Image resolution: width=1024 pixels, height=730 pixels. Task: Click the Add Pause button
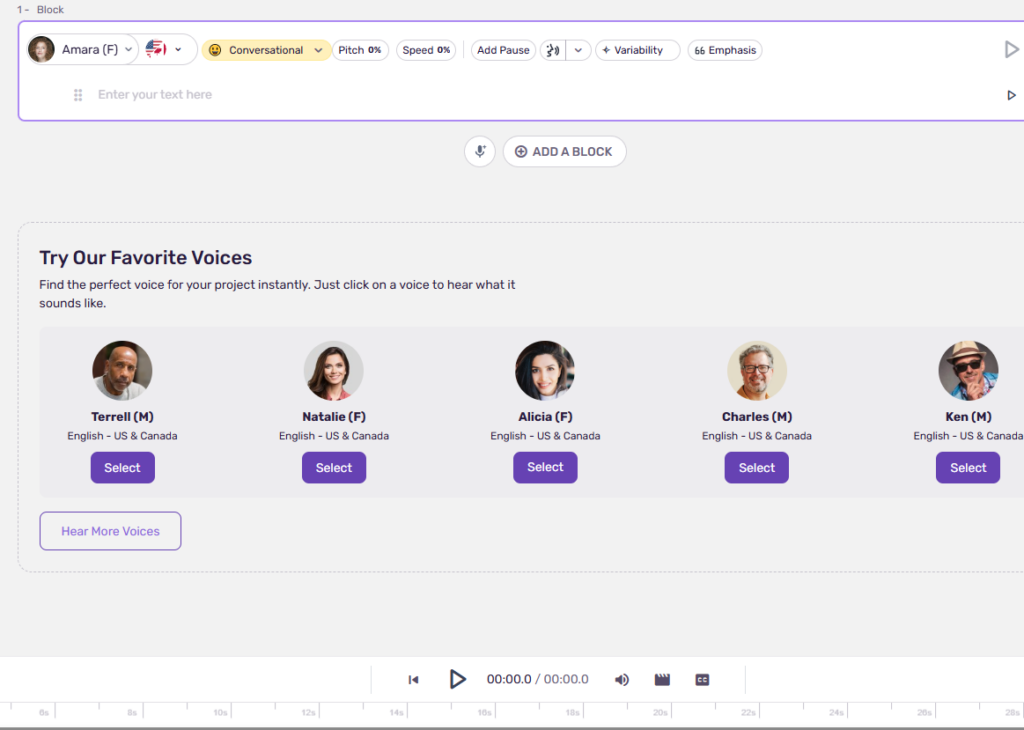(x=503, y=50)
